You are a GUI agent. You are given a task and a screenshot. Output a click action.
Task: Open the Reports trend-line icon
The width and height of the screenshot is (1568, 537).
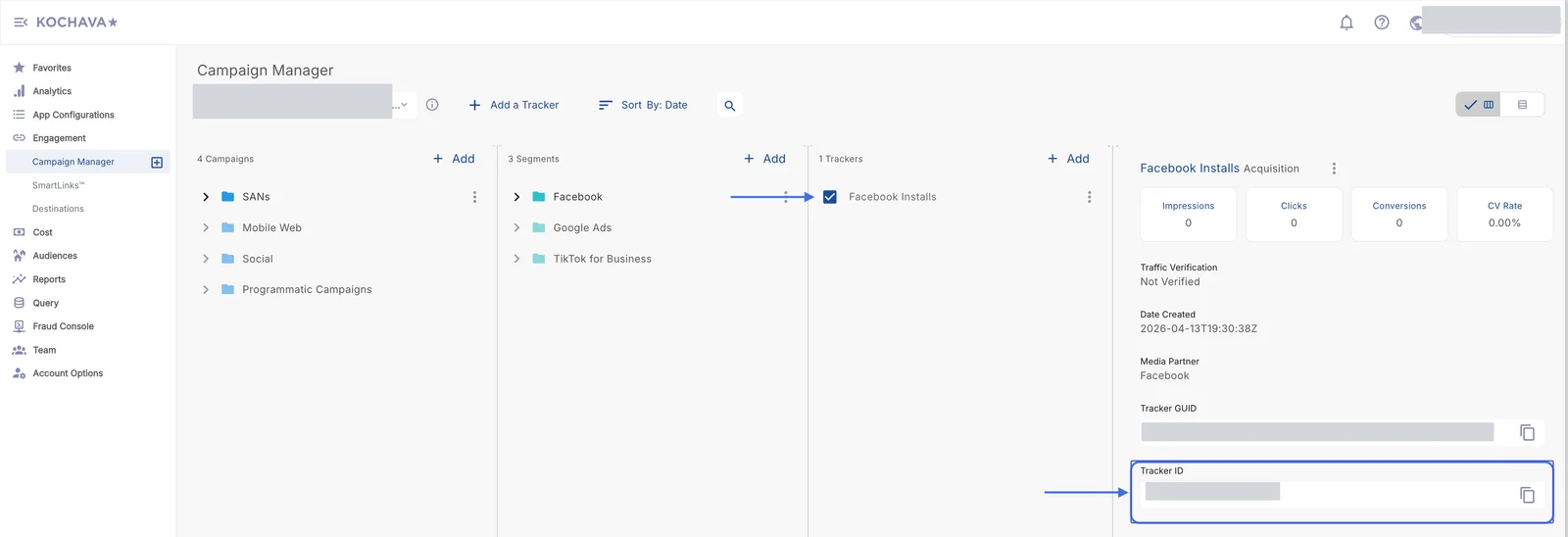tap(19, 279)
